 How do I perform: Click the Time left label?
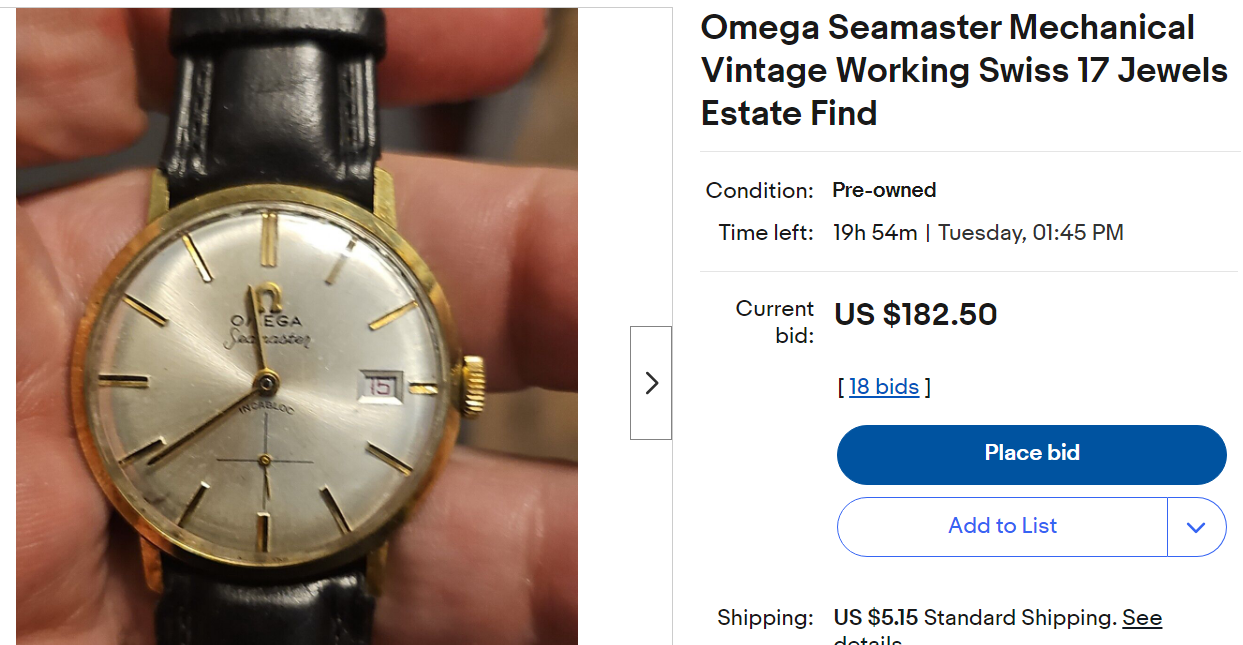point(766,233)
